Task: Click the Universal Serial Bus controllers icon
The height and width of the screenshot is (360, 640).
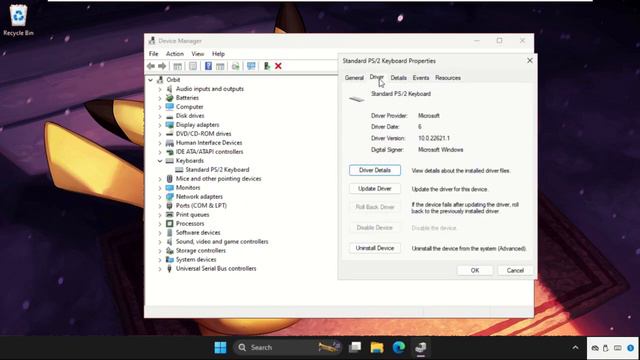Action: [170, 269]
